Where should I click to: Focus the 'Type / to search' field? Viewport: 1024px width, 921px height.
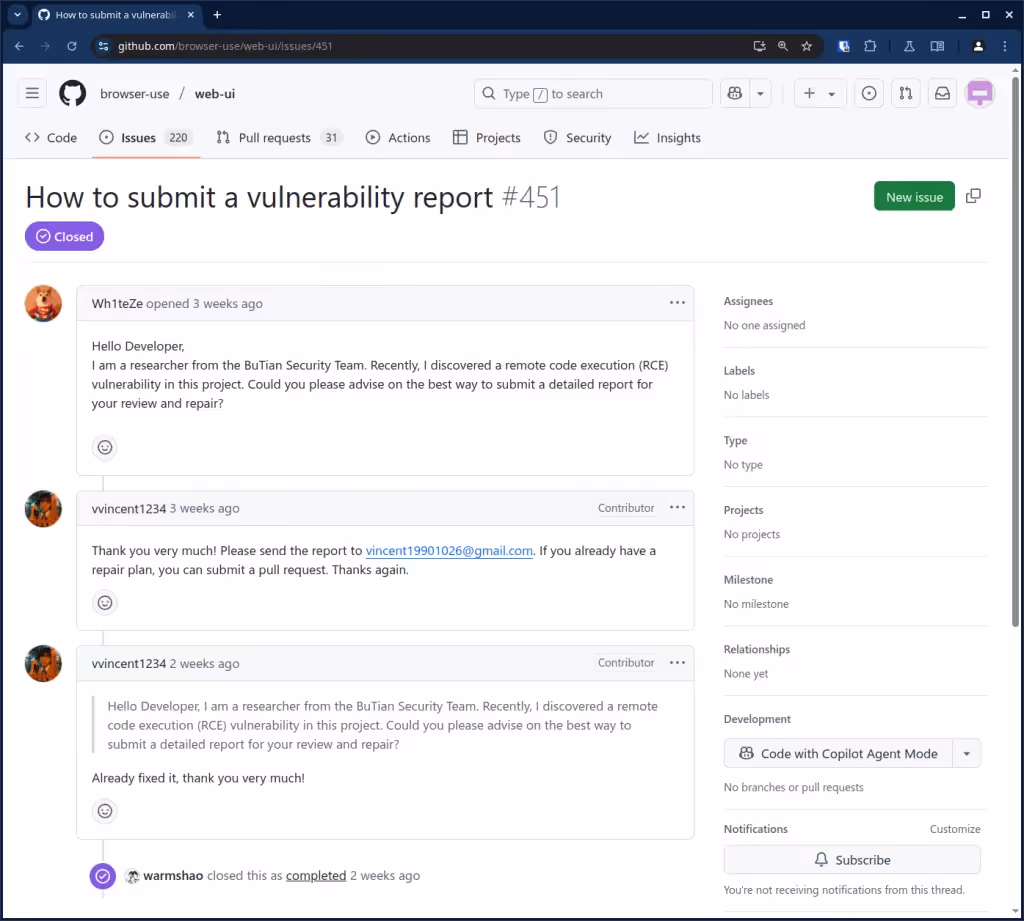[x=592, y=93]
